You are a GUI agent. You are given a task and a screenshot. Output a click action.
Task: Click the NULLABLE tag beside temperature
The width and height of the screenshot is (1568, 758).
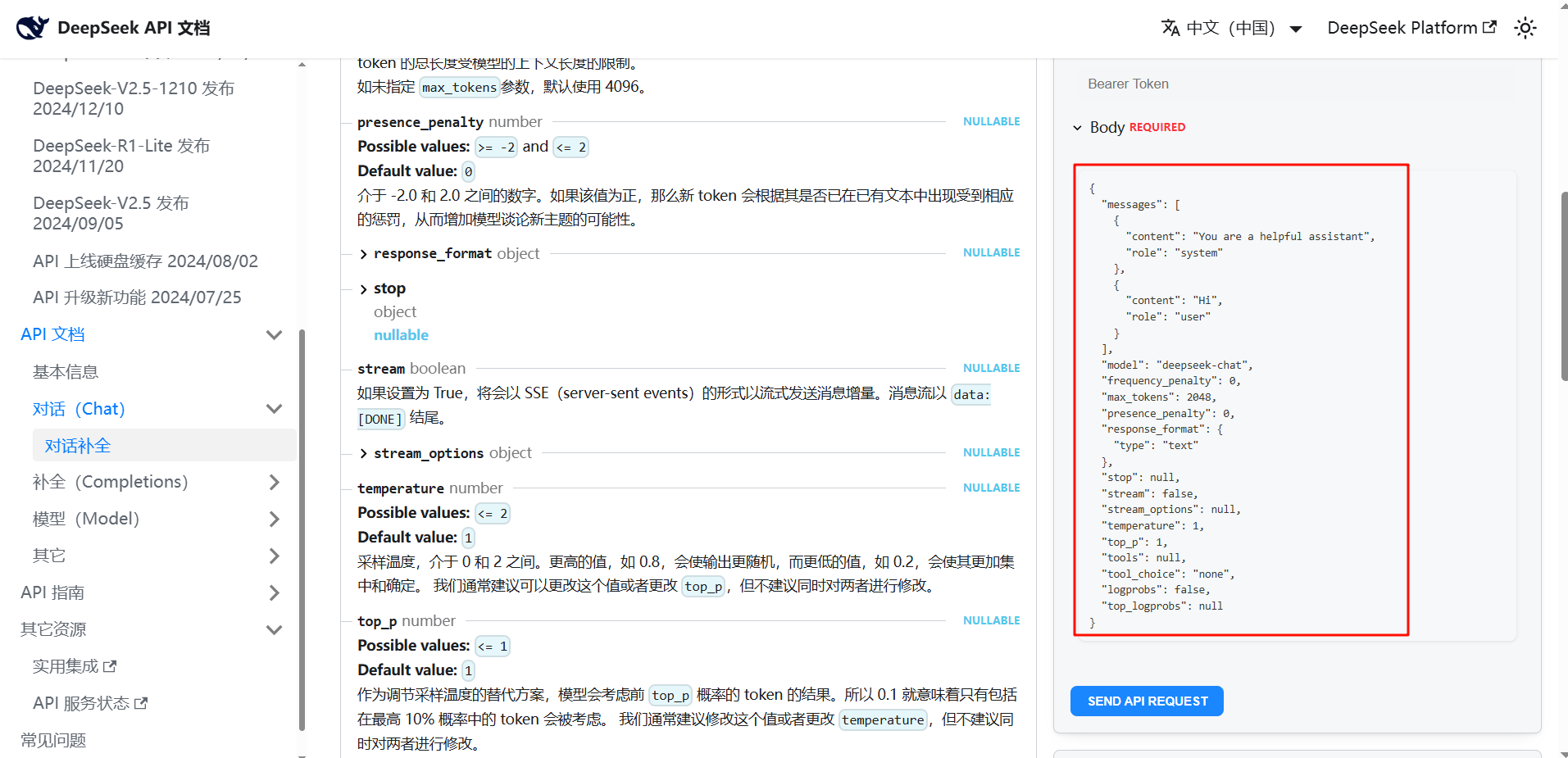[x=992, y=488]
